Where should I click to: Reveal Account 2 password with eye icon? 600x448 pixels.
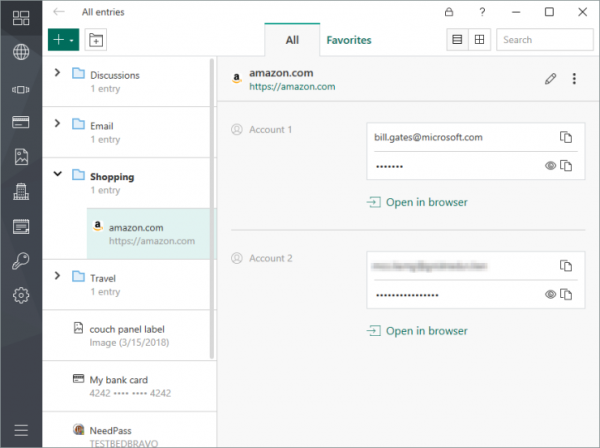[x=550, y=294]
